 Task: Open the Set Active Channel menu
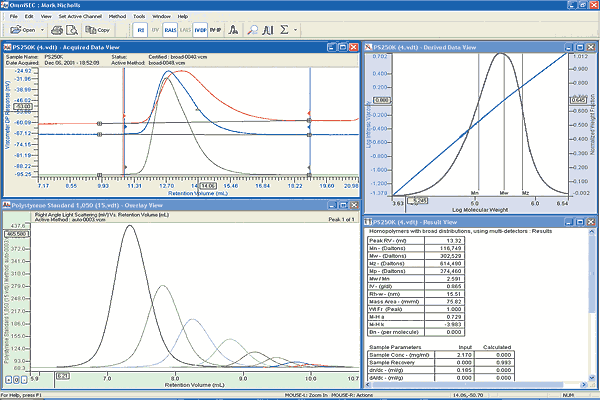click(x=80, y=17)
